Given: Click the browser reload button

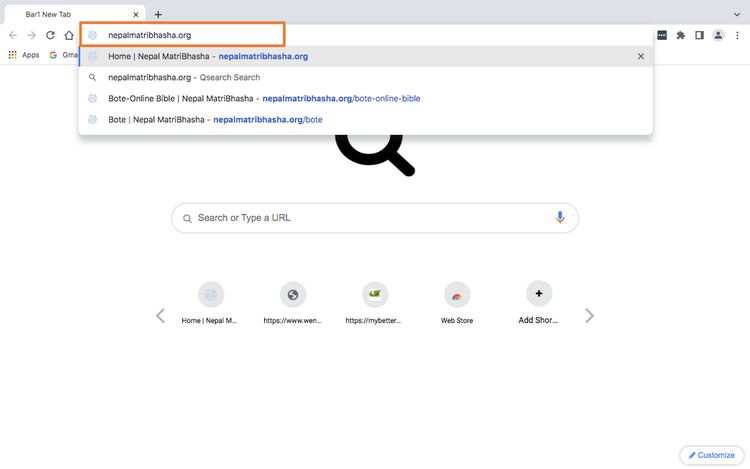Looking at the screenshot, I should pos(50,35).
